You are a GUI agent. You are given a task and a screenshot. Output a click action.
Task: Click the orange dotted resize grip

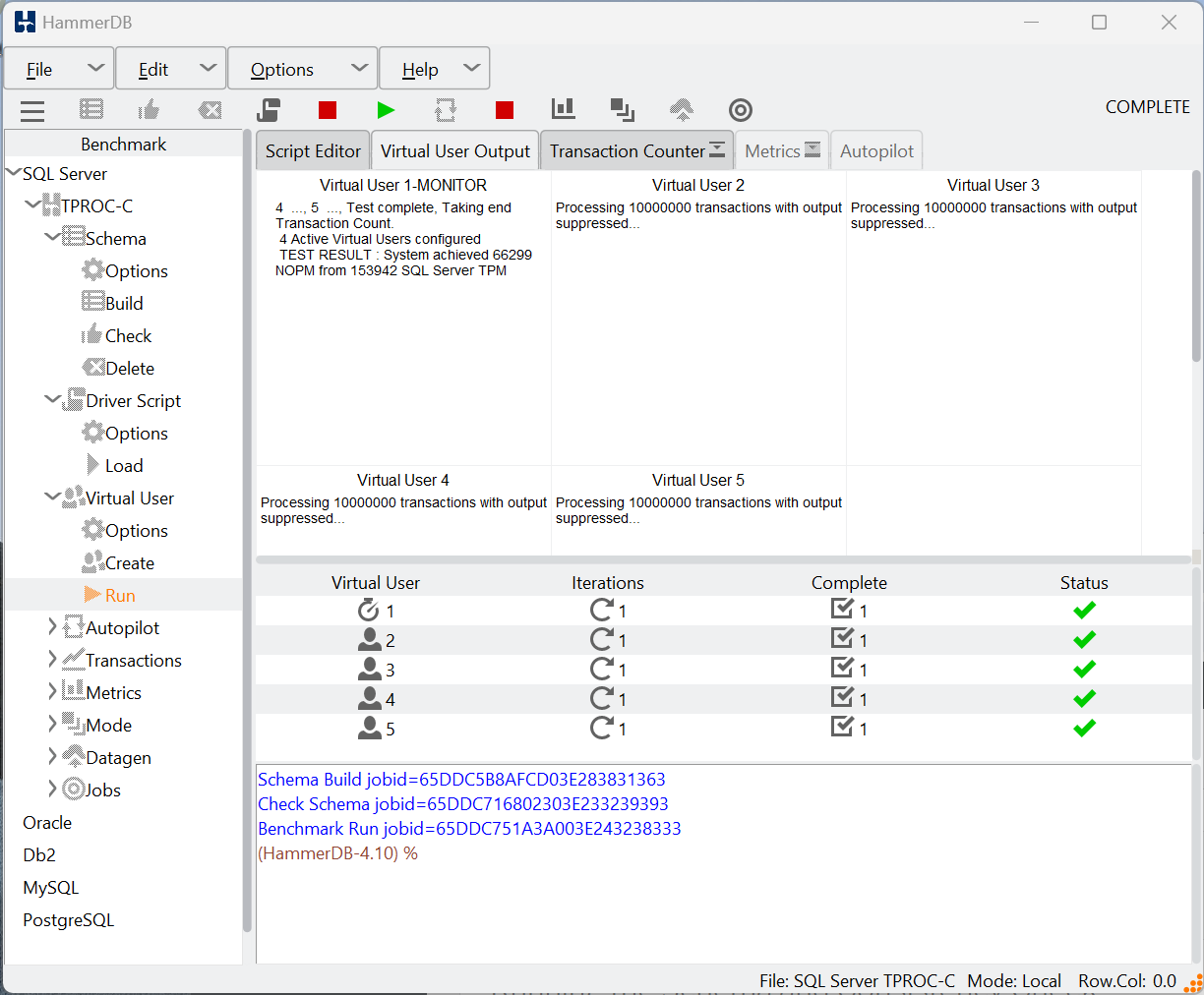point(1194,982)
